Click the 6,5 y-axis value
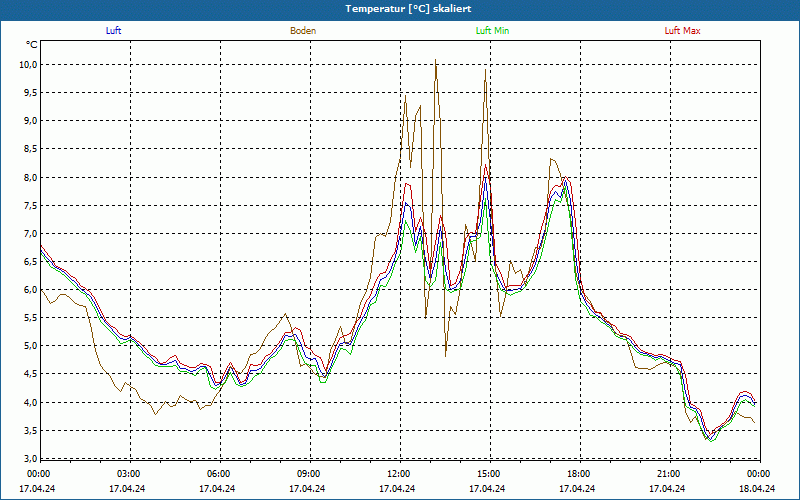Image resolution: width=800 pixels, height=500 pixels. coord(30,261)
